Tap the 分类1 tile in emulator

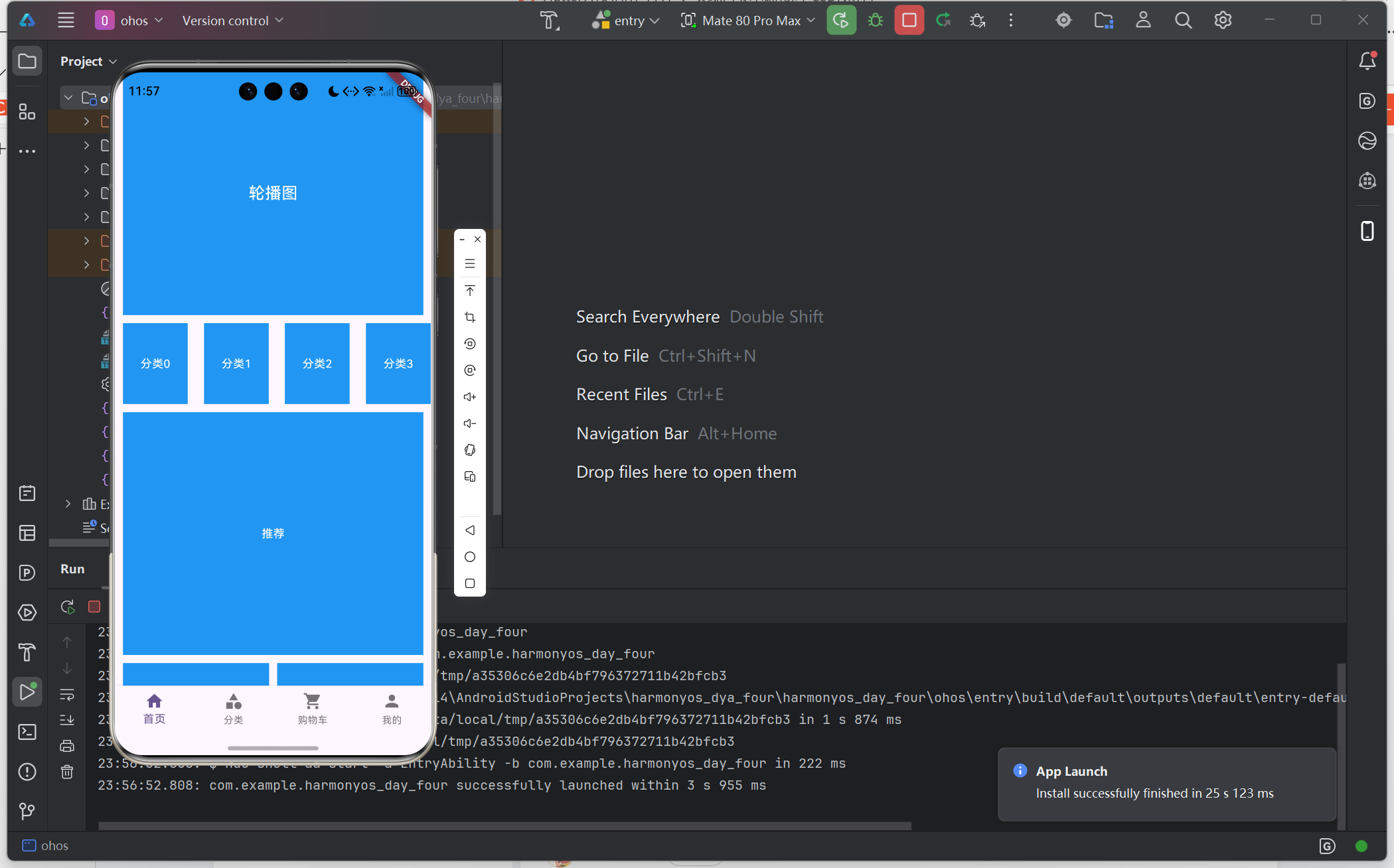(236, 363)
